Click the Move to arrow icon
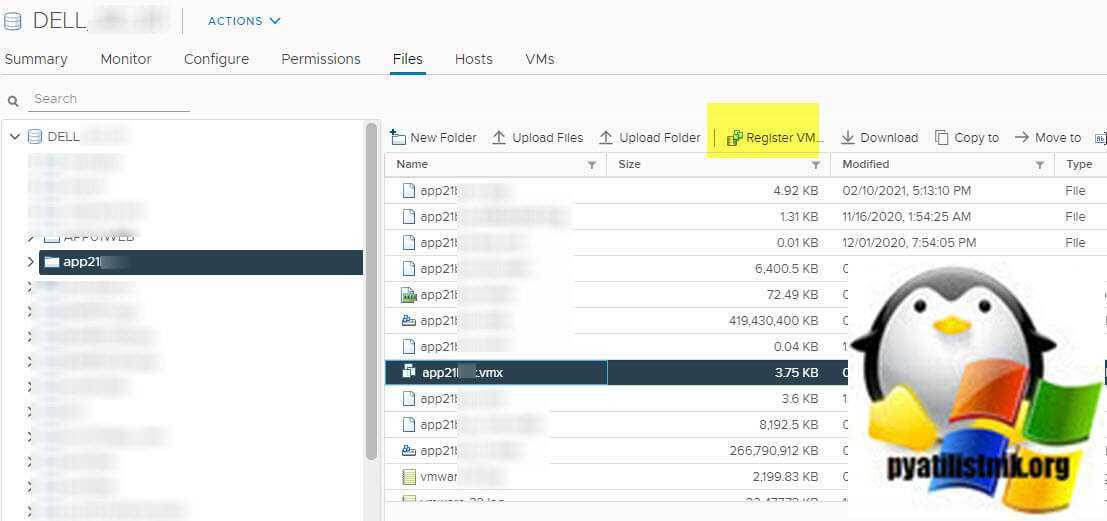 [x=1022, y=138]
